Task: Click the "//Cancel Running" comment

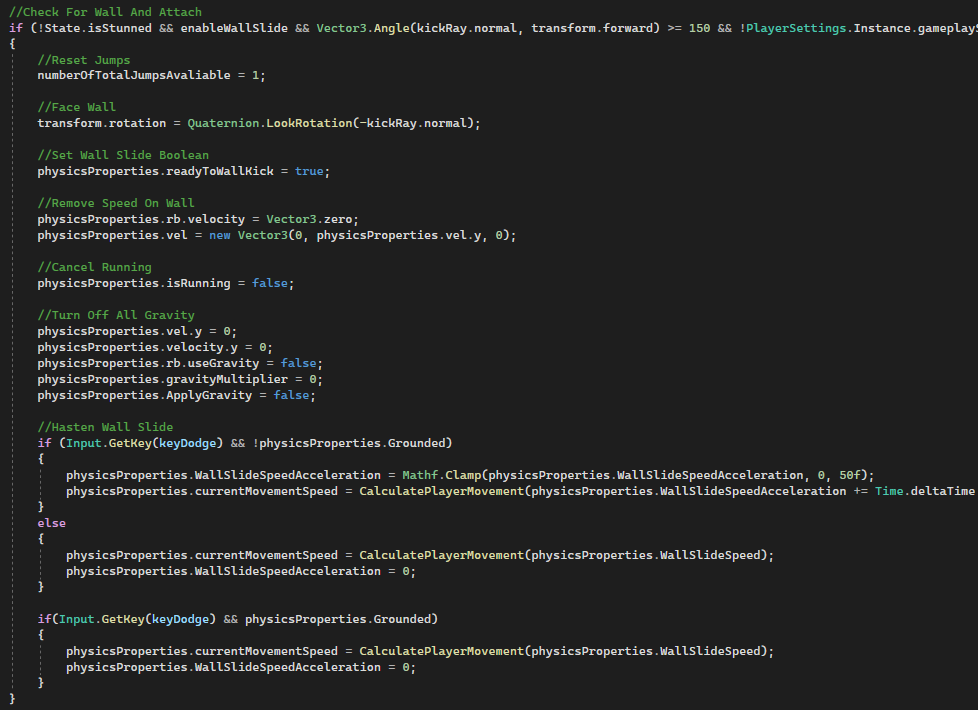Action: tap(94, 267)
